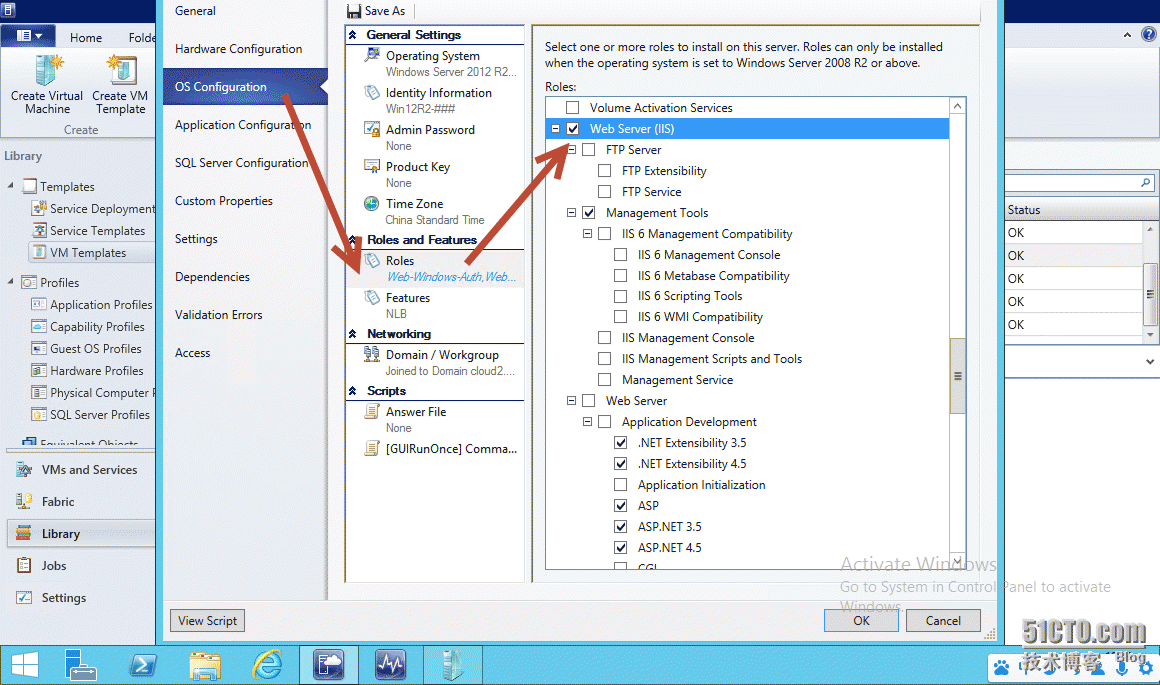Open the SQL Server Configuration page
The width and height of the screenshot is (1160, 685).
coord(242,163)
